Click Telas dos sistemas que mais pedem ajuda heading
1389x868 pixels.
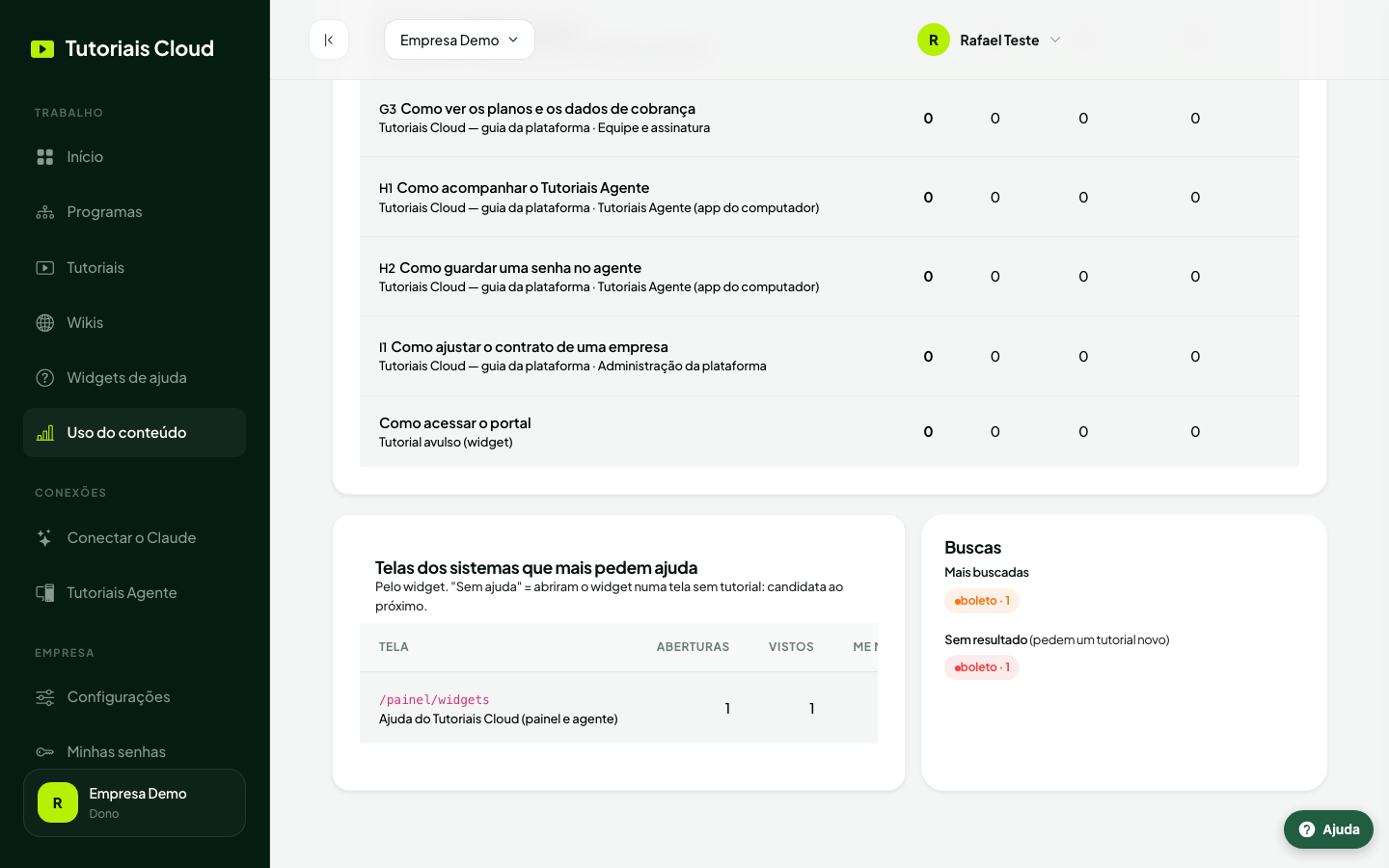(x=536, y=568)
